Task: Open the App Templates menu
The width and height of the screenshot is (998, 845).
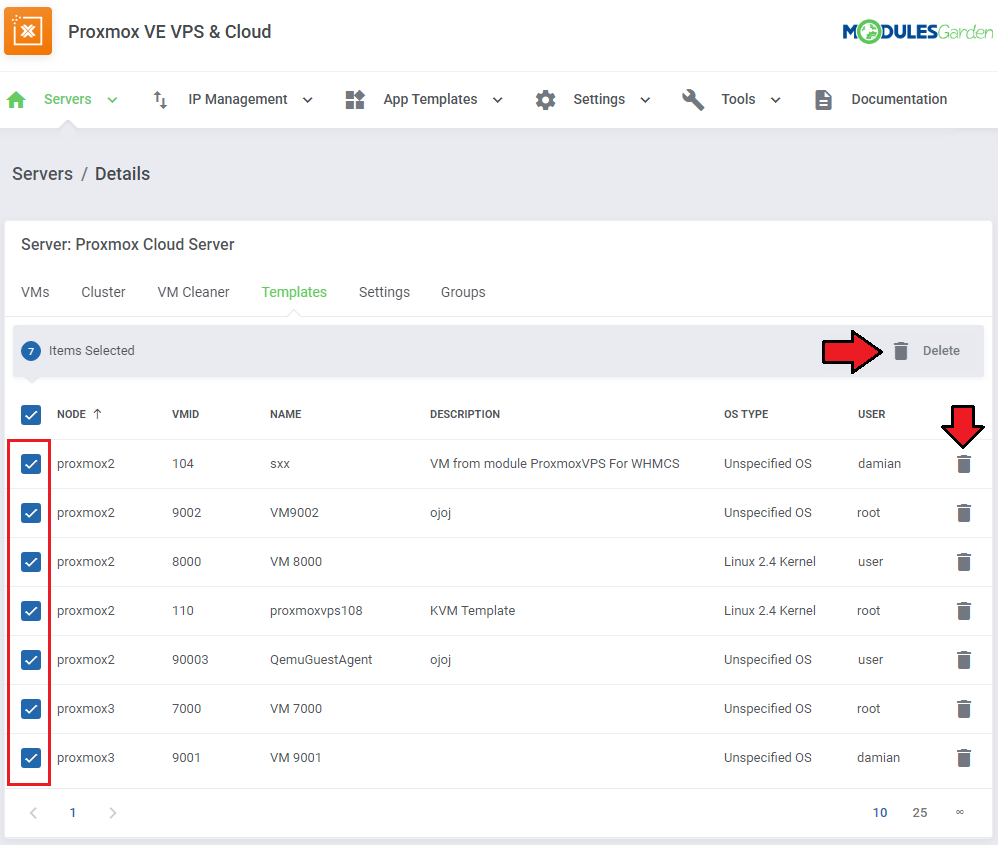Action: pyautogui.click(x=430, y=99)
